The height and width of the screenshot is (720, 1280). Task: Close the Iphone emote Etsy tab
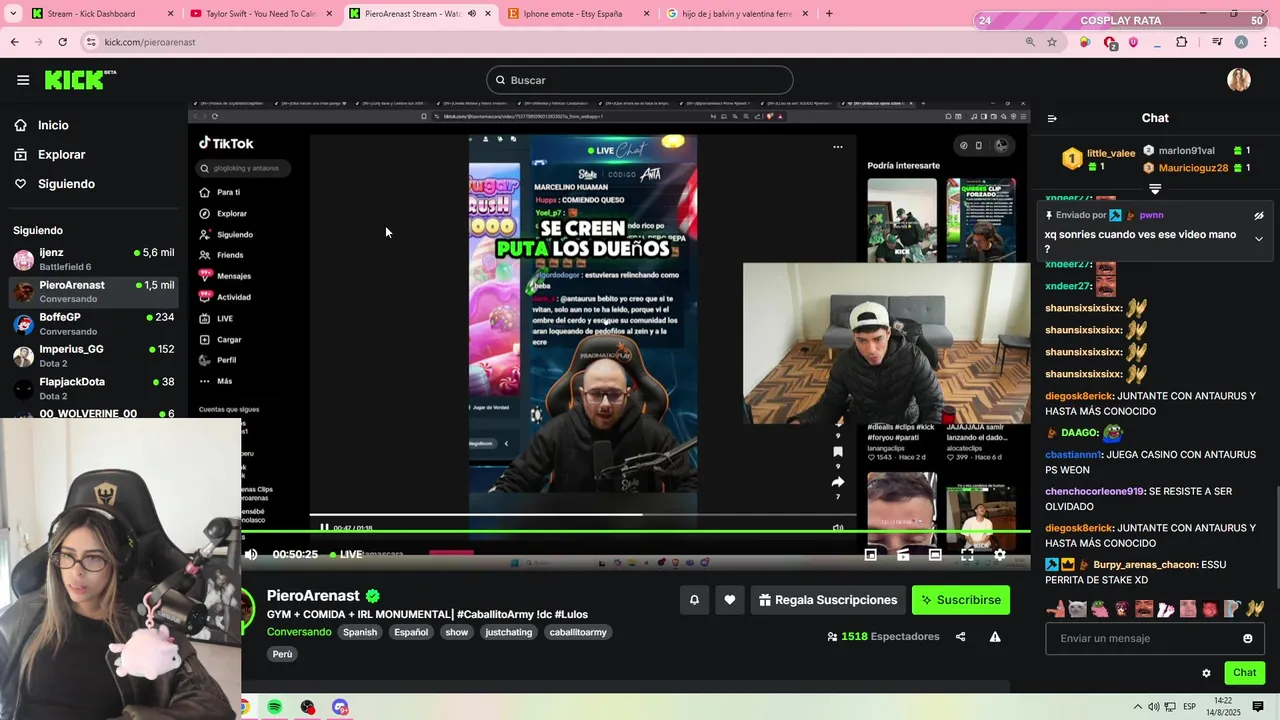[x=646, y=14]
